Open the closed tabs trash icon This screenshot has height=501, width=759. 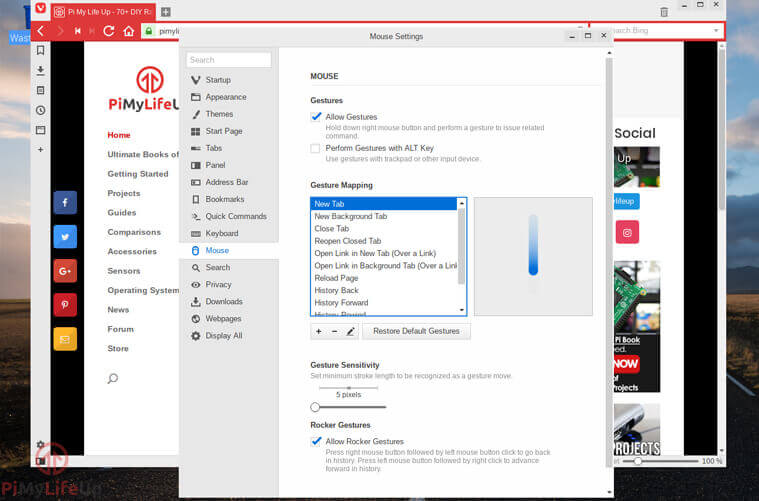tap(664, 12)
